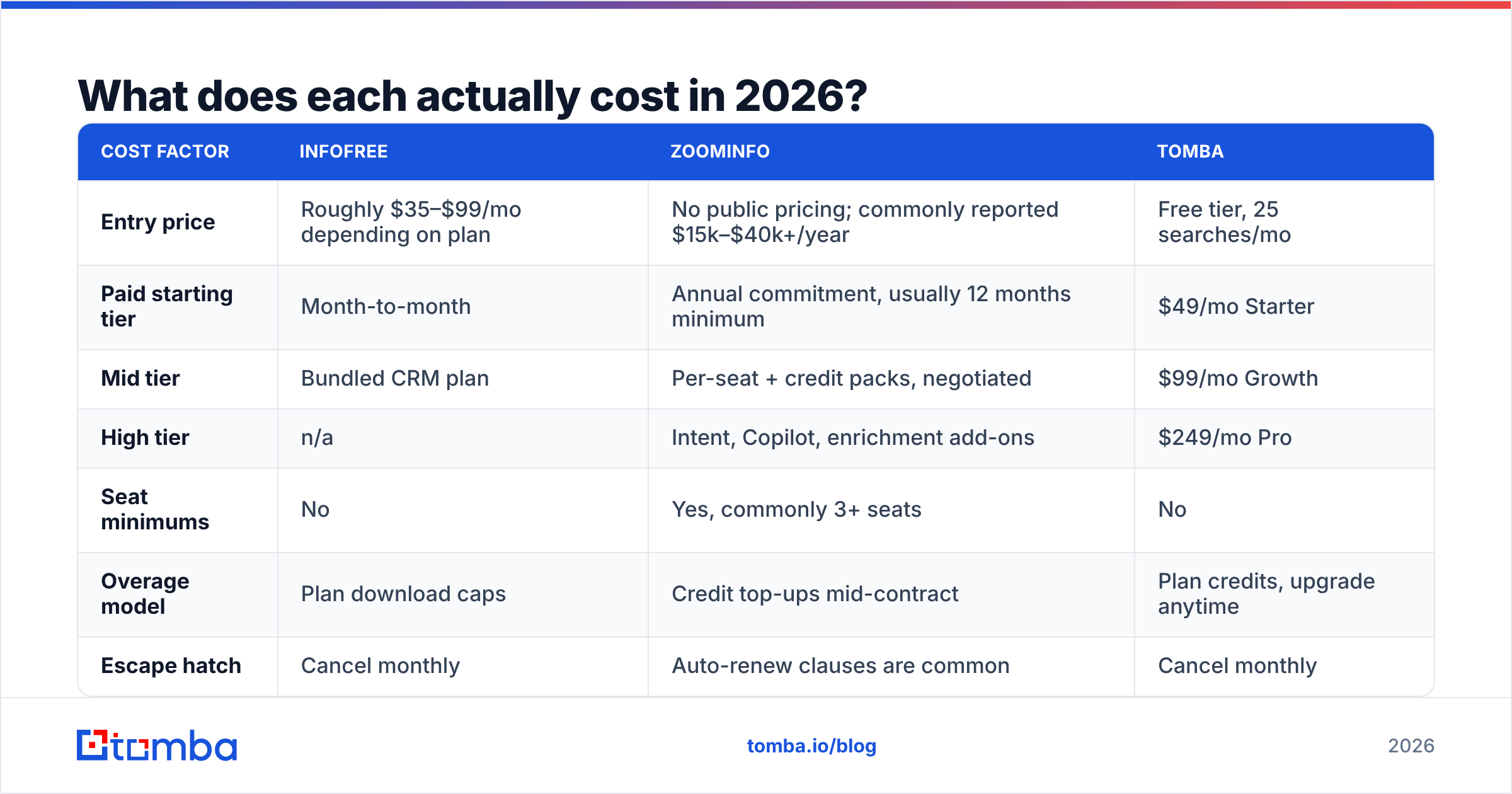Click the 'Overage model' row label
The width and height of the screenshot is (1512, 794).
tap(145, 594)
